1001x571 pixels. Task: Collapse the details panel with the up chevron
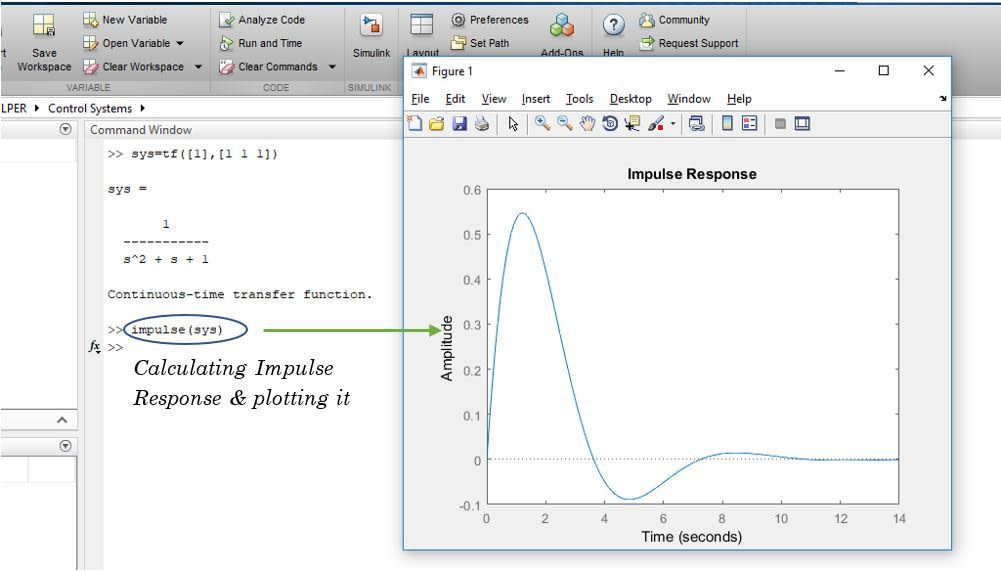(x=62, y=420)
